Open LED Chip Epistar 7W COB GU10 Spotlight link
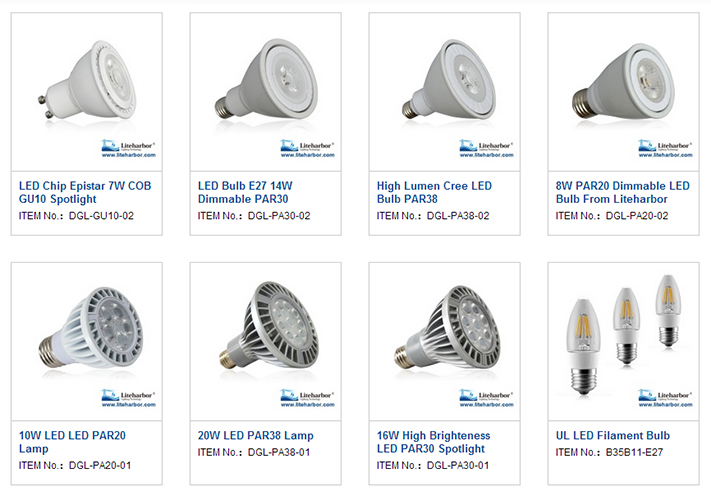Screen dimensions: 711x496 tap(85, 192)
